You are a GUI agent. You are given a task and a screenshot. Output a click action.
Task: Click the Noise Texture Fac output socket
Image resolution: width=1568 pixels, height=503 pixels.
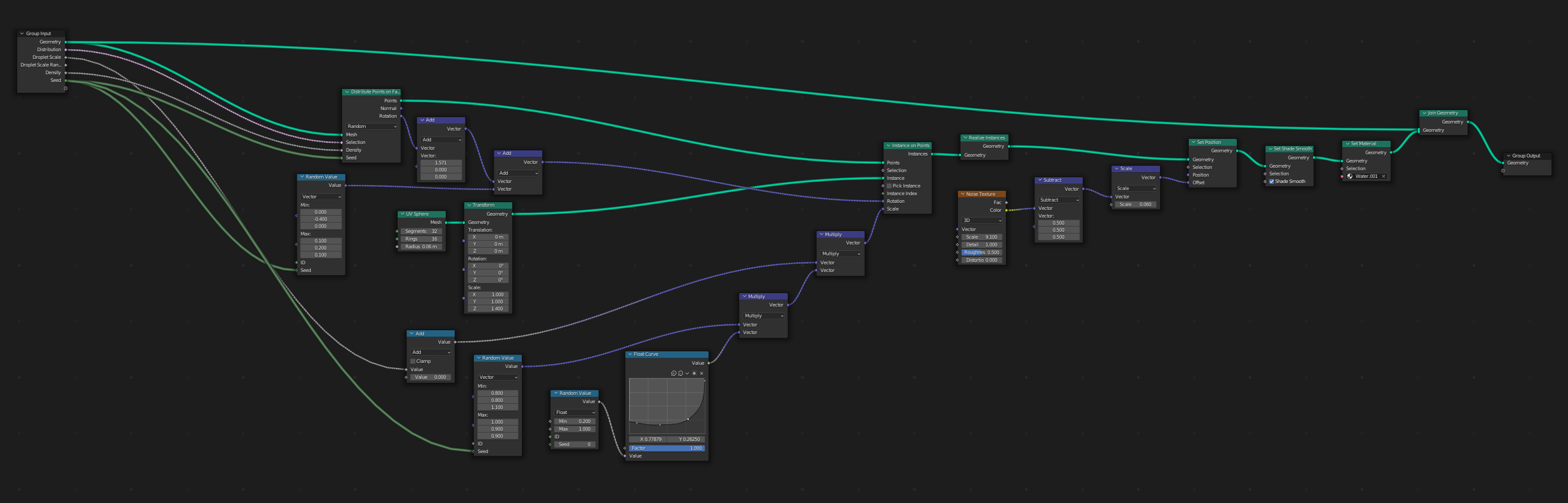[1007, 202]
